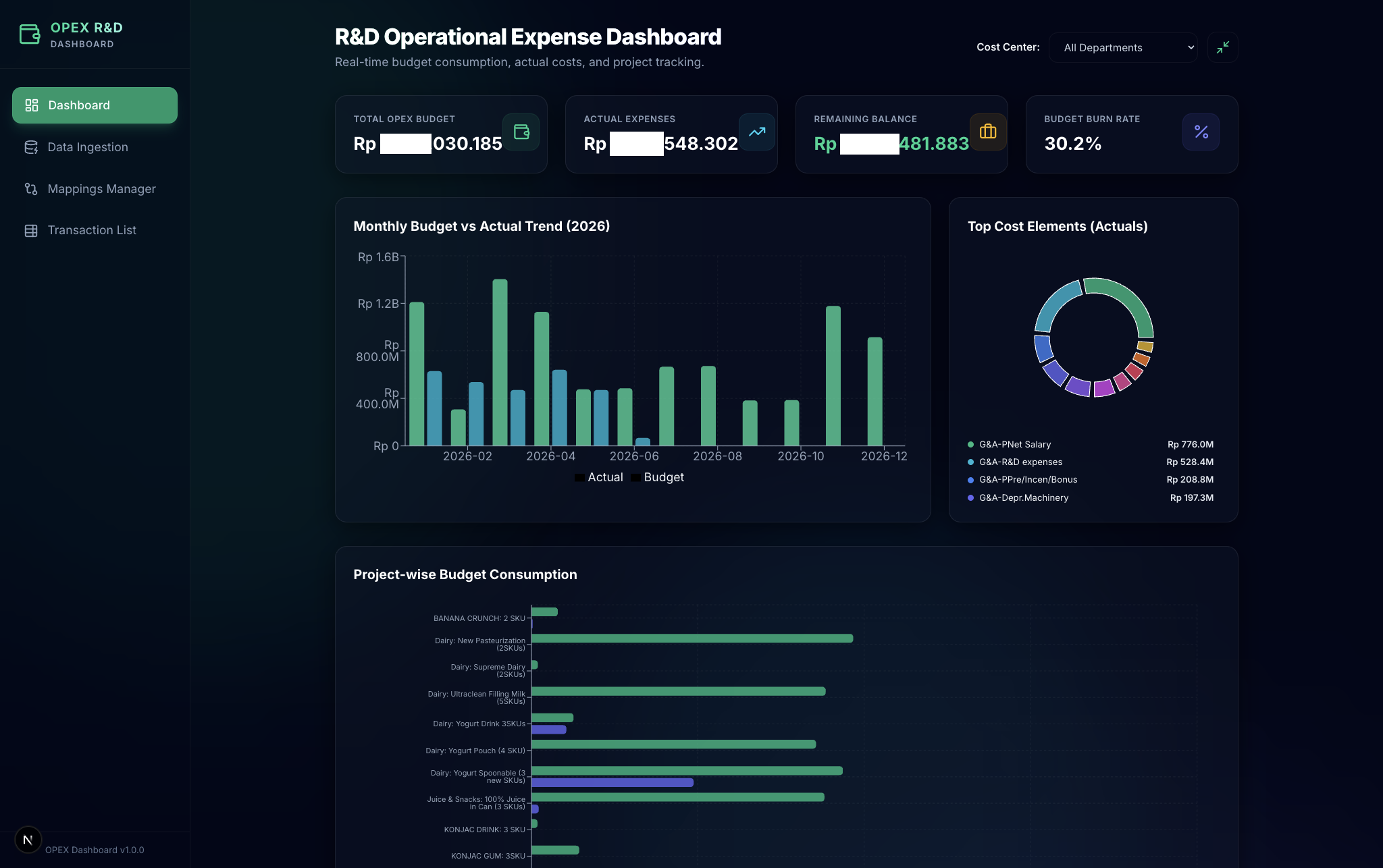Open the Transaction List page
The height and width of the screenshot is (868, 1383).
[95, 230]
